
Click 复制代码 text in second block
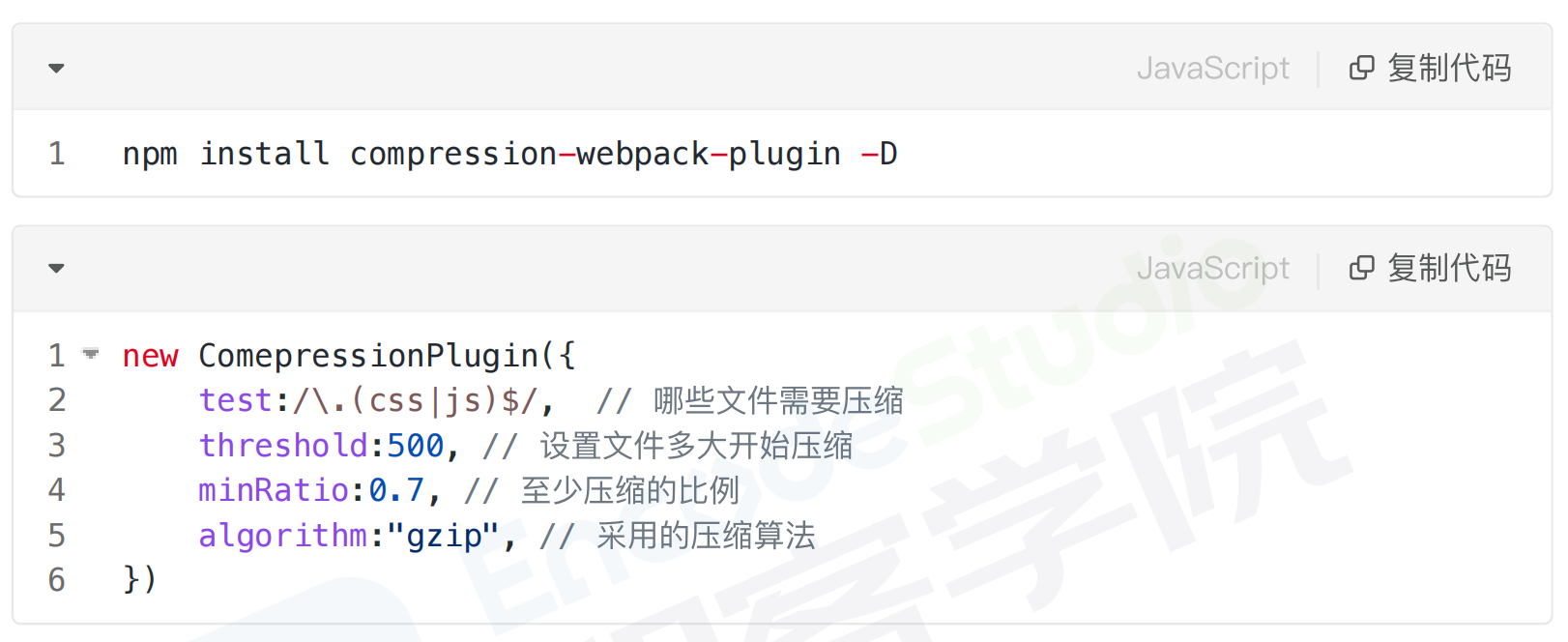click(1449, 268)
